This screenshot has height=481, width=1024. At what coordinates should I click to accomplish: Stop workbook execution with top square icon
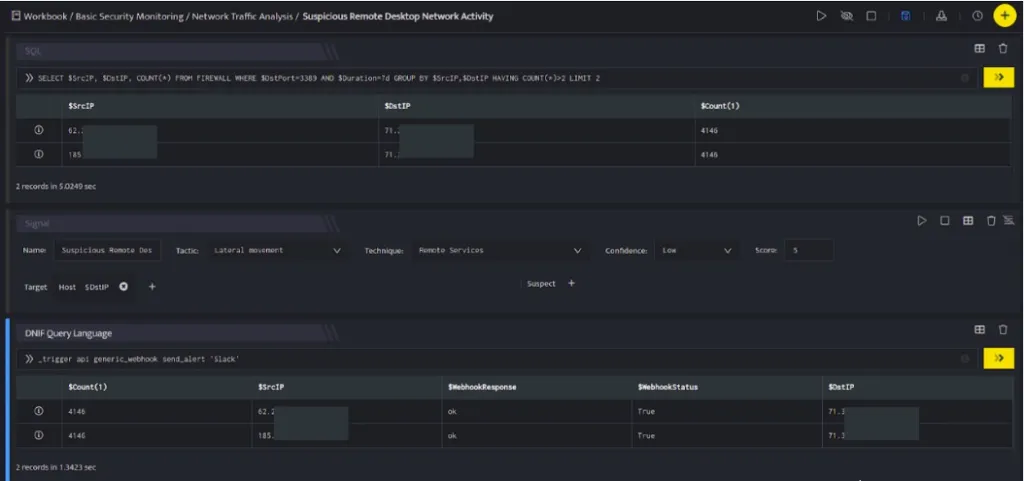coord(871,16)
